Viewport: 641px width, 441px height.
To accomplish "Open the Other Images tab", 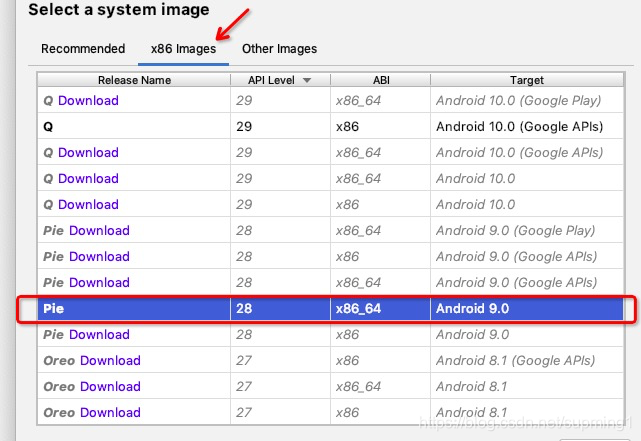I will pyautogui.click(x=280, y=49).
